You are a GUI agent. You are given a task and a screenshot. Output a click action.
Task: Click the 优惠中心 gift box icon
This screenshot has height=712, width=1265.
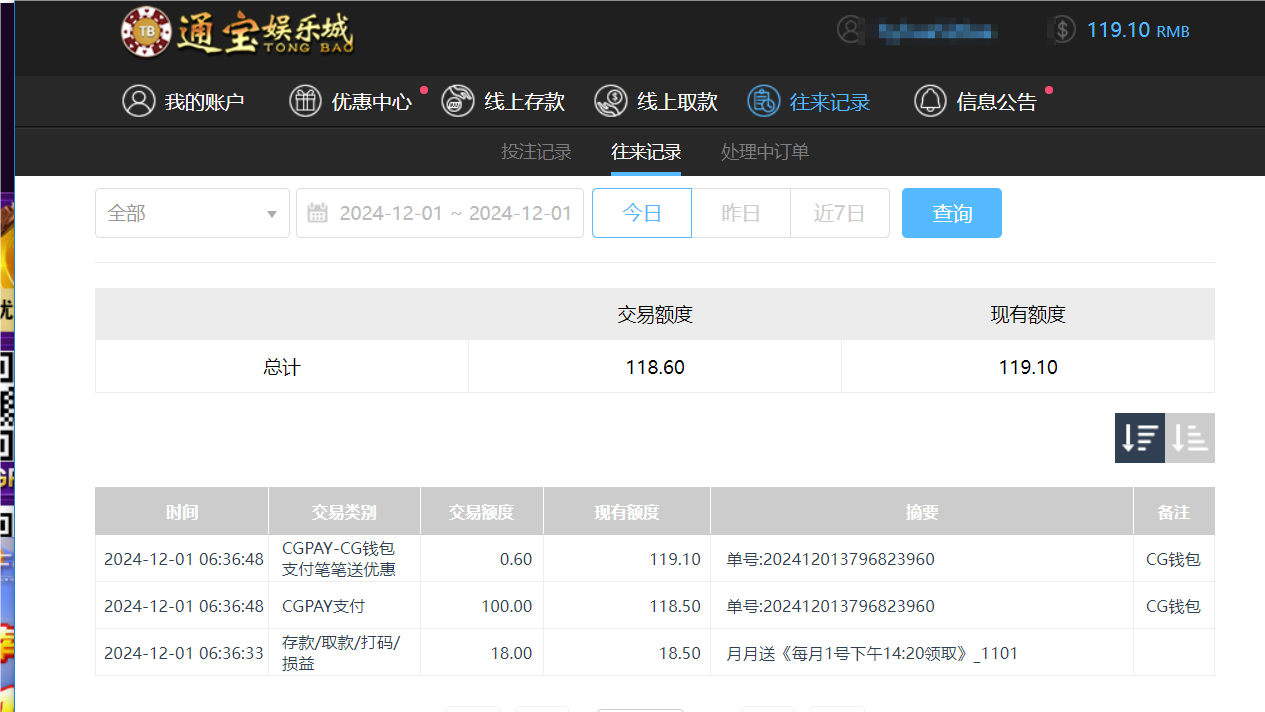pyautogui.click(x=305, y=100)
